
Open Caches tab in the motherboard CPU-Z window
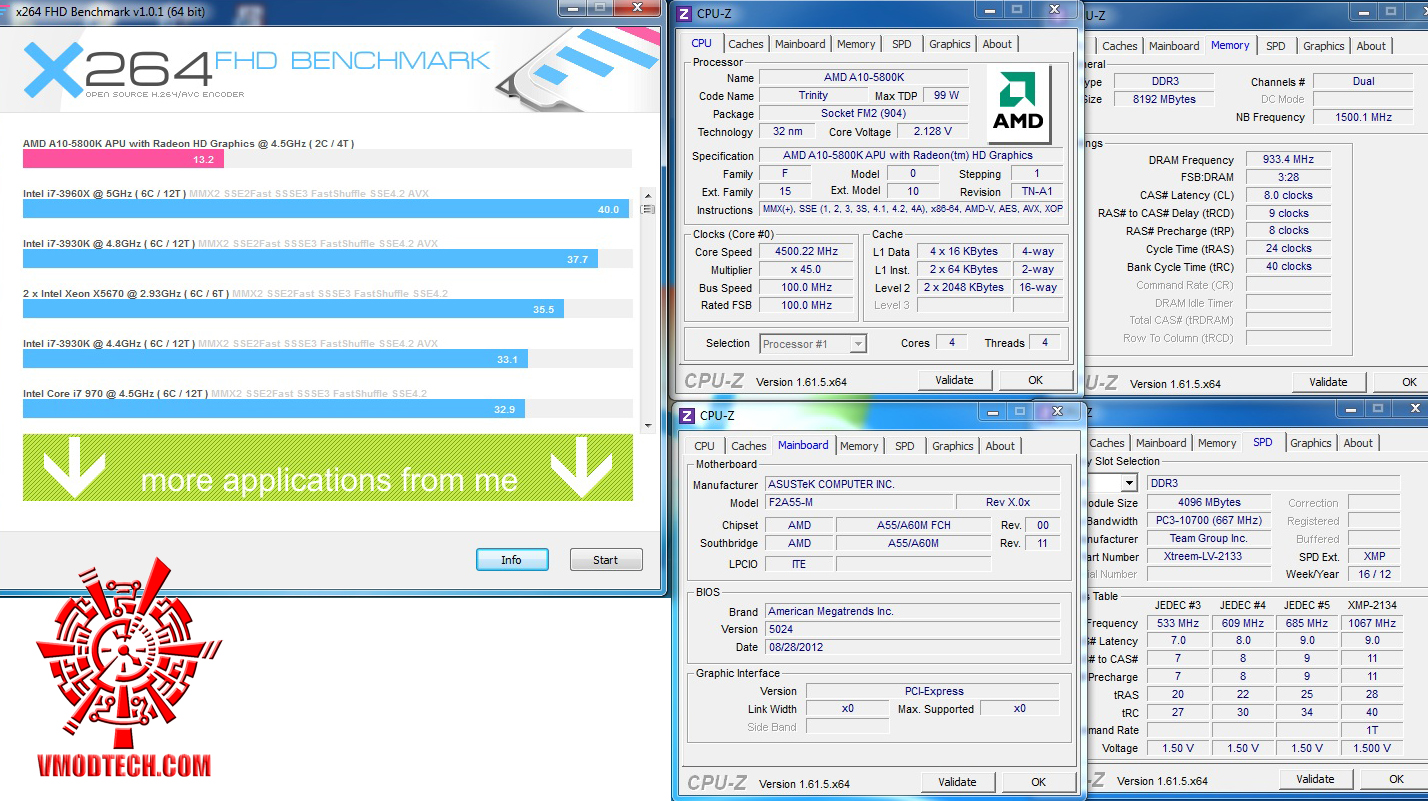(749, 446)
